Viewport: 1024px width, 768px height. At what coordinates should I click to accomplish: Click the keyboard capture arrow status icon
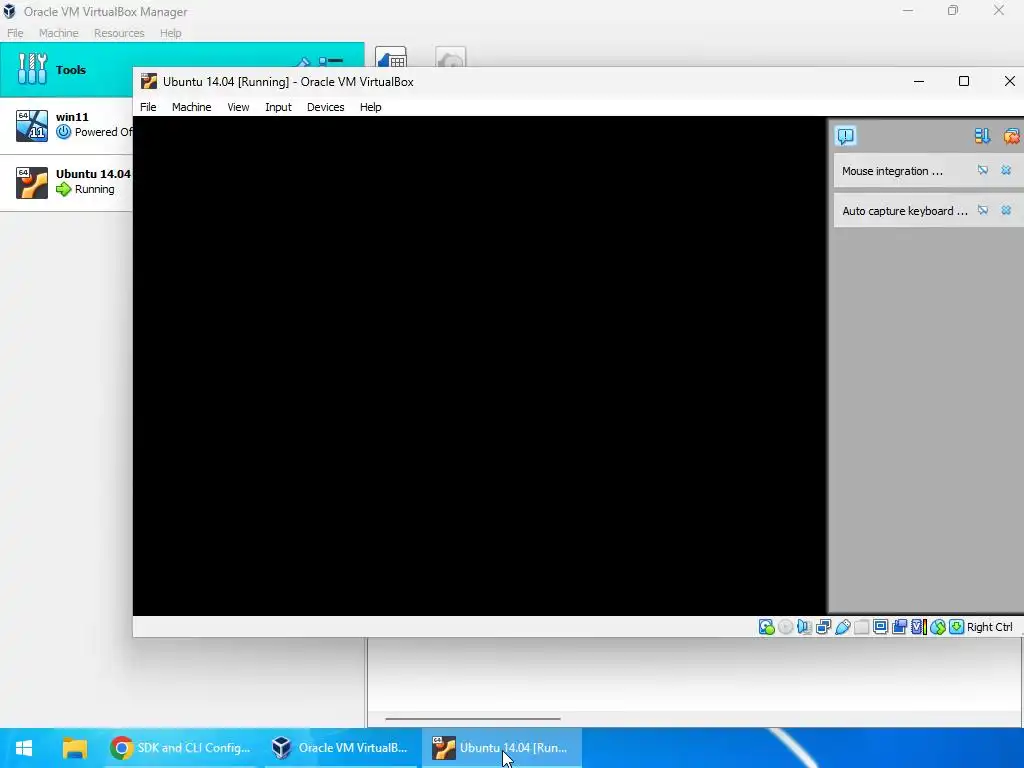pyautogui.click(x=957, y=627)
